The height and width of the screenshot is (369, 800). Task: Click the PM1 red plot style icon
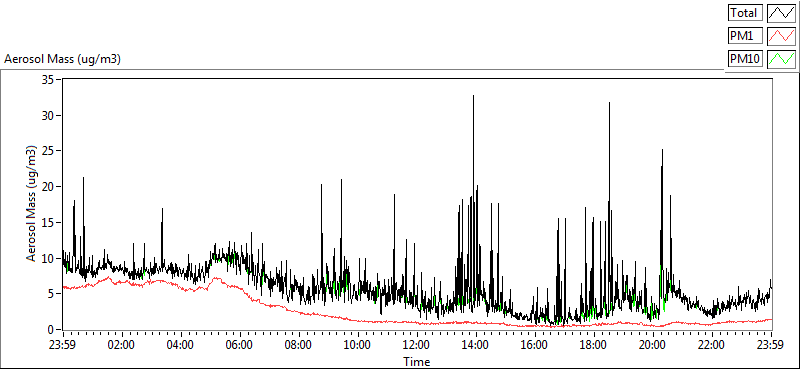coord(782,36)
